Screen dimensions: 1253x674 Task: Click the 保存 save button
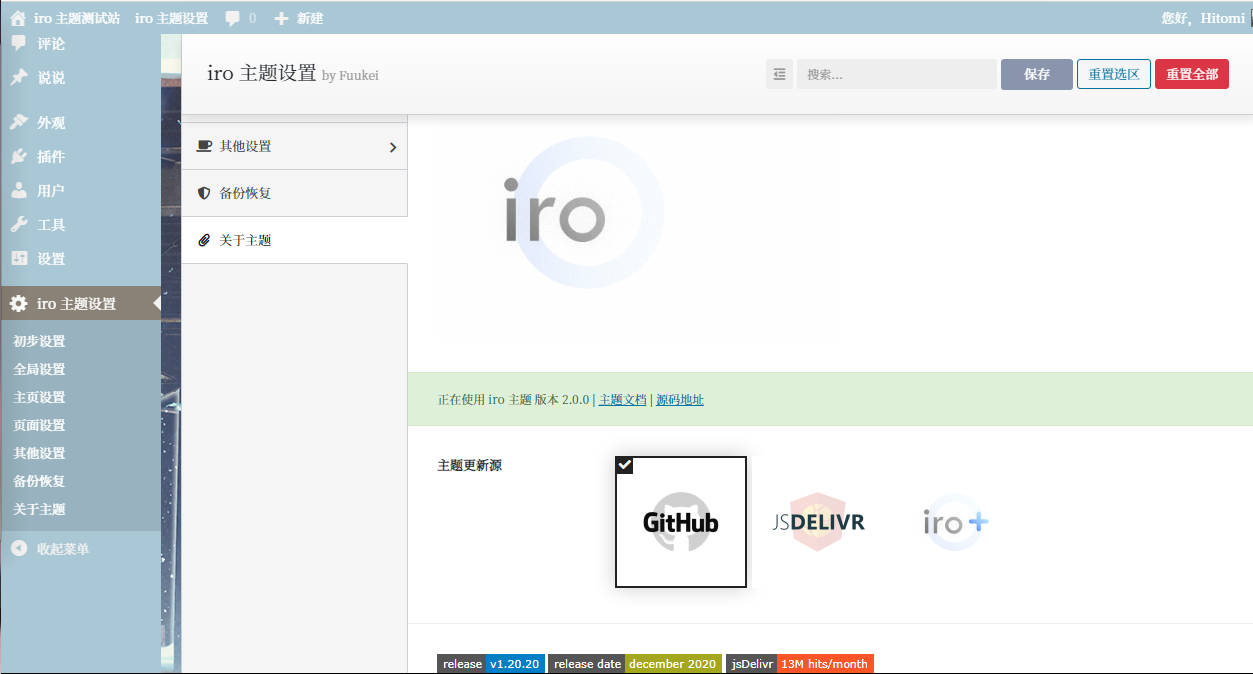point(1037,74)
